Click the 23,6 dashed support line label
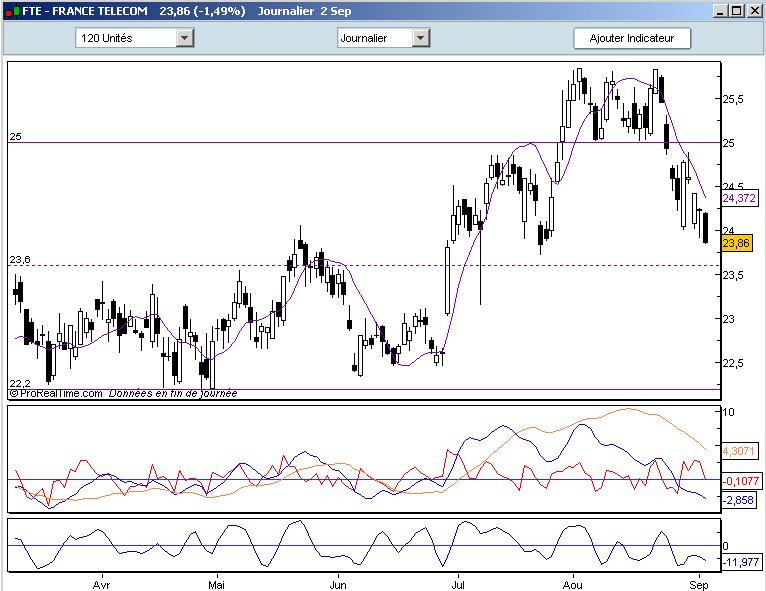The width and height of the screenshot is (766, 591). click(20, 259)
